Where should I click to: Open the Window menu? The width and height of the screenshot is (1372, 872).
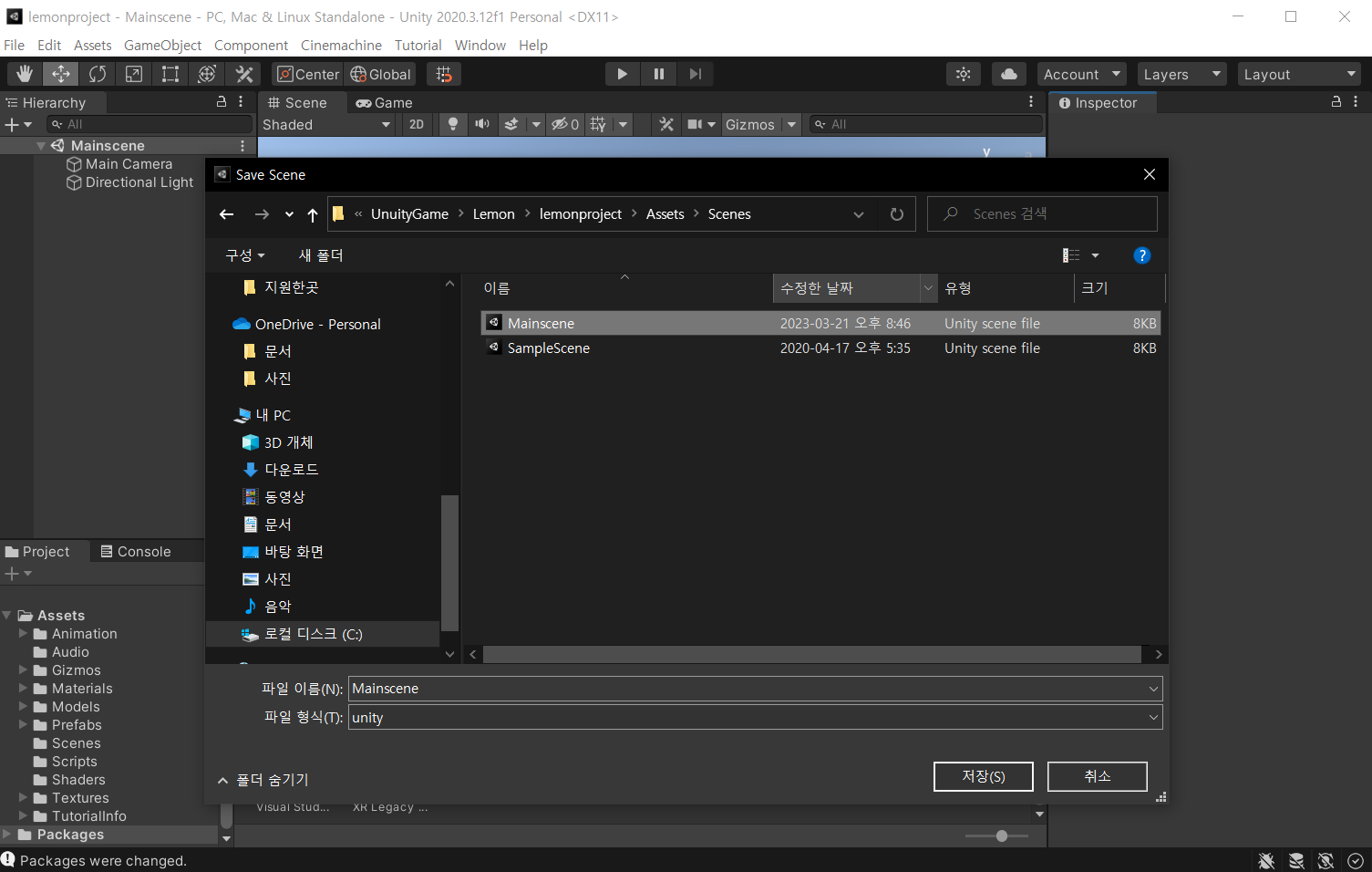(480, 45)
